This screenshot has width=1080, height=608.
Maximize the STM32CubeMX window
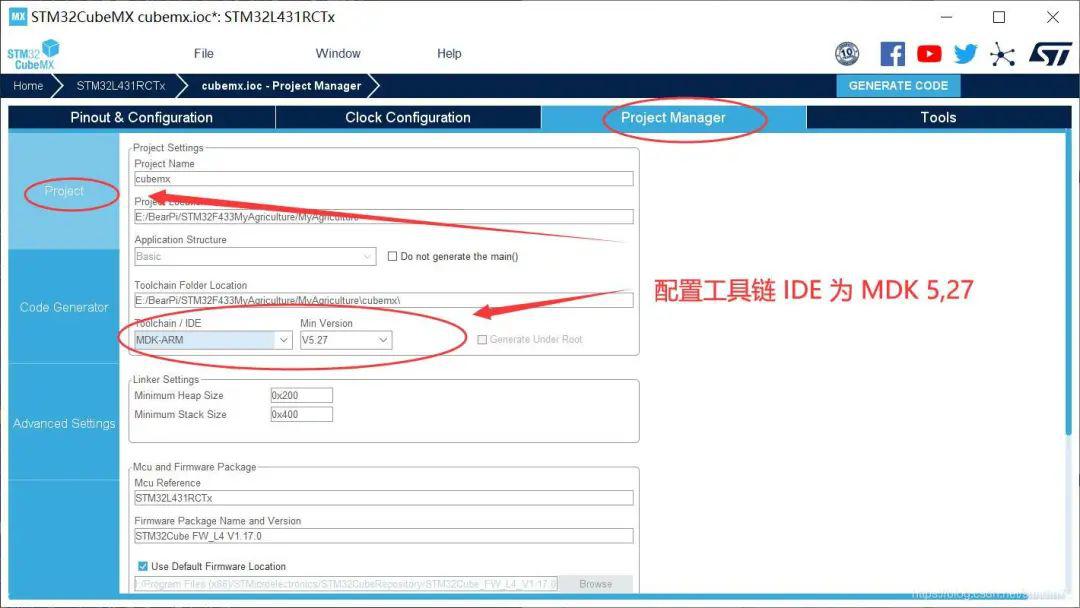(x=999, y=17)
